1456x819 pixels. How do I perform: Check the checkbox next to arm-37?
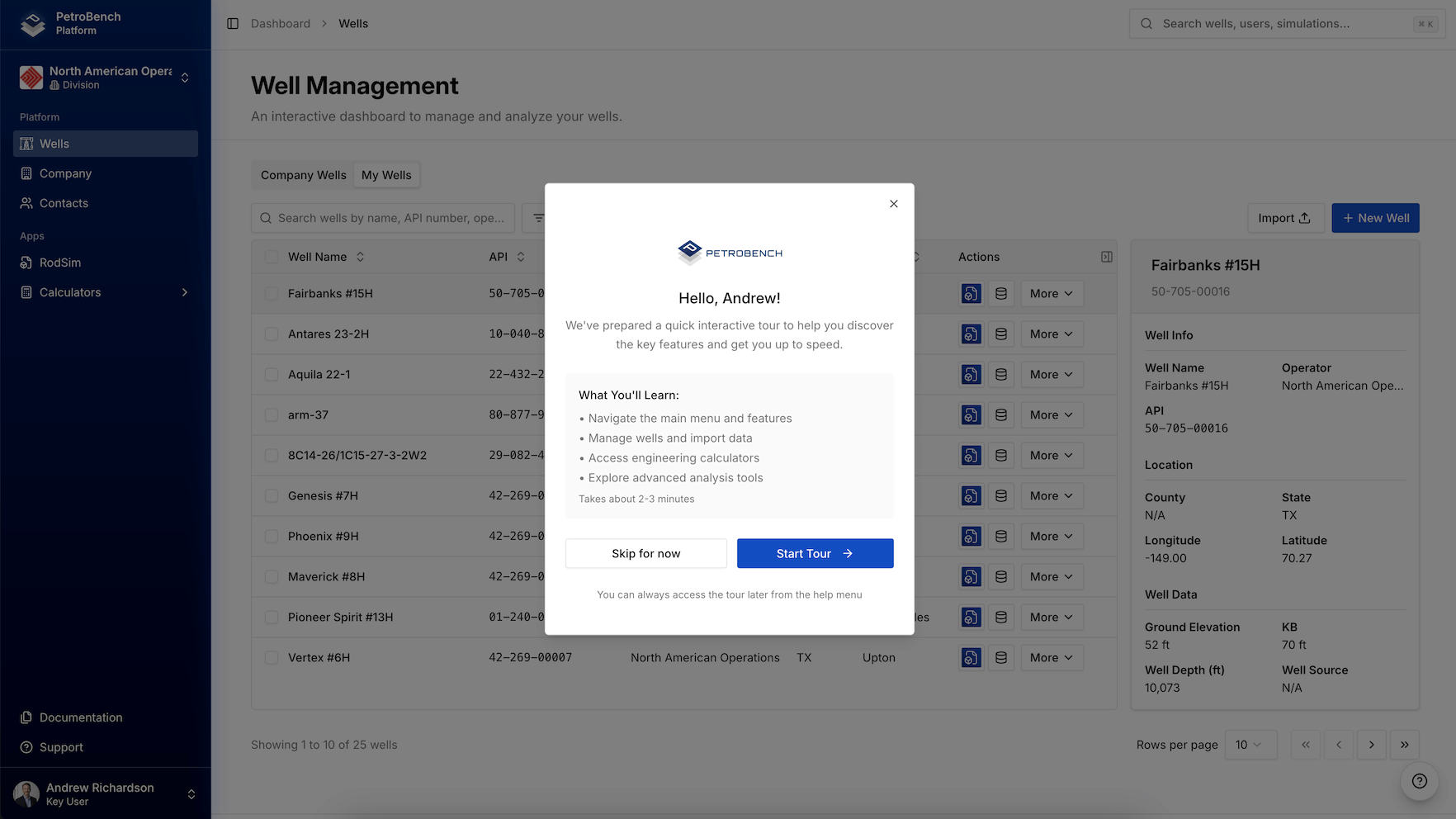(272, 414)
